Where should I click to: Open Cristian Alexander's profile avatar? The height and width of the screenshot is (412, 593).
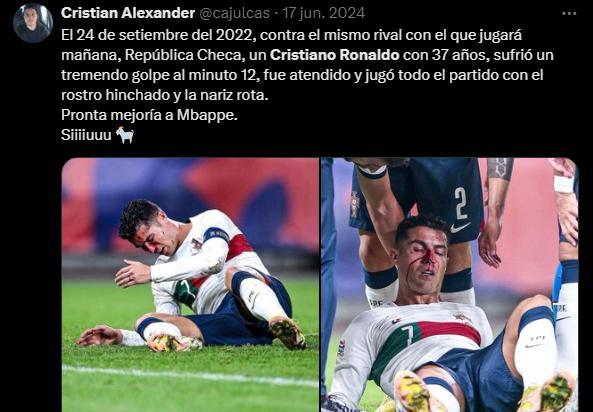click(33, 23)
